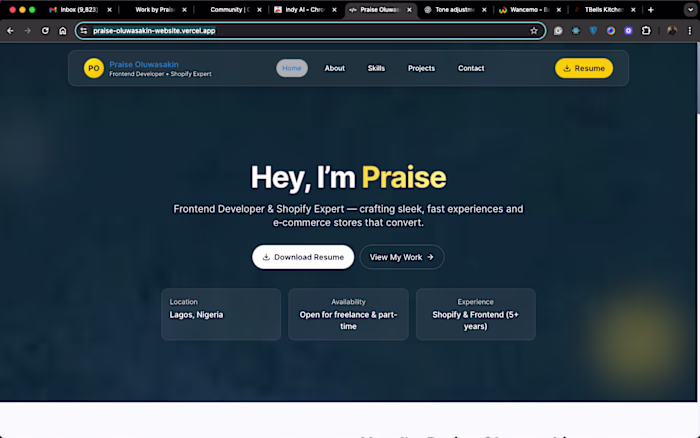This screenshot has width=700, height=438.
Task: Click the Open for freelance availability card
Action: (348, 314)
